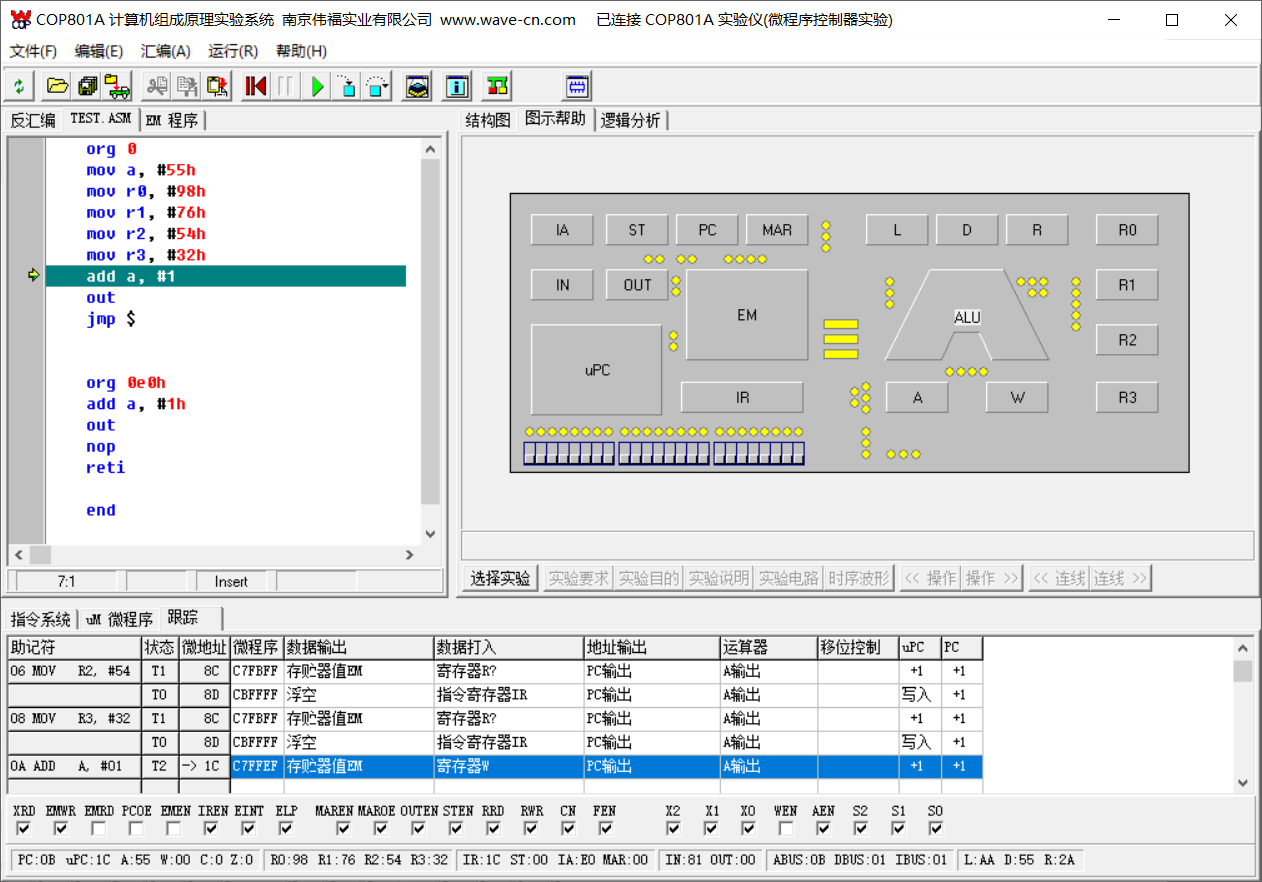
Task: Click the download-to-device truck icon
Action: click(118, 86)
